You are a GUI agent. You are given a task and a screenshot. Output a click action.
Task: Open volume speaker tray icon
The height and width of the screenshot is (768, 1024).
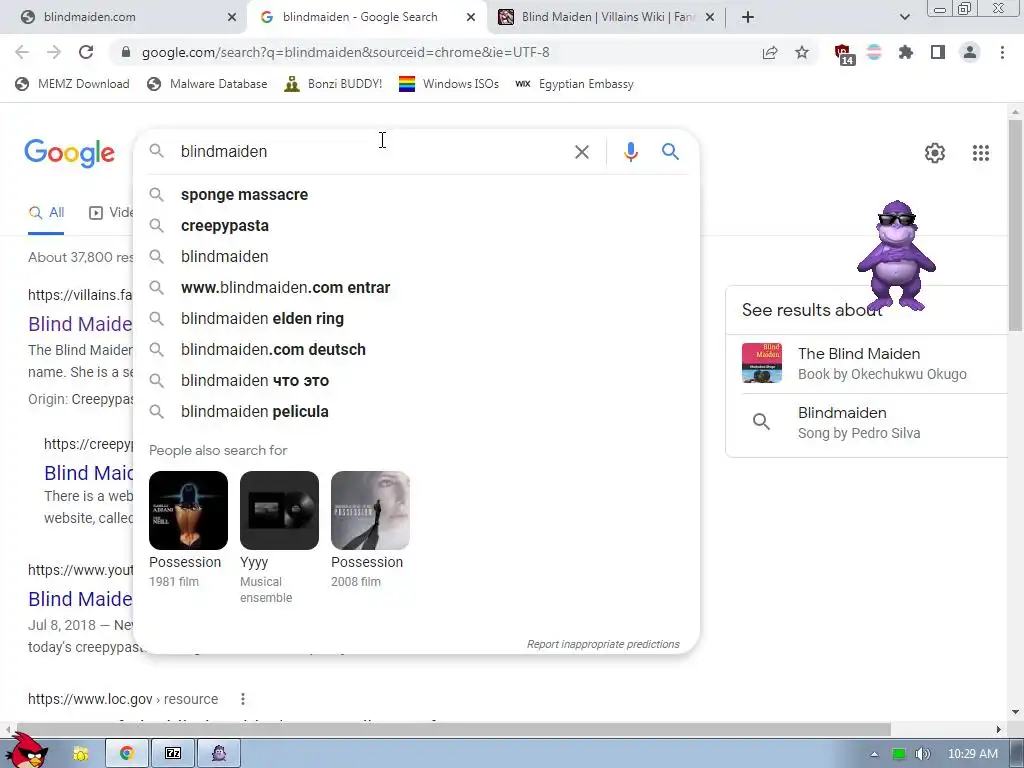(x=922, y=754)
